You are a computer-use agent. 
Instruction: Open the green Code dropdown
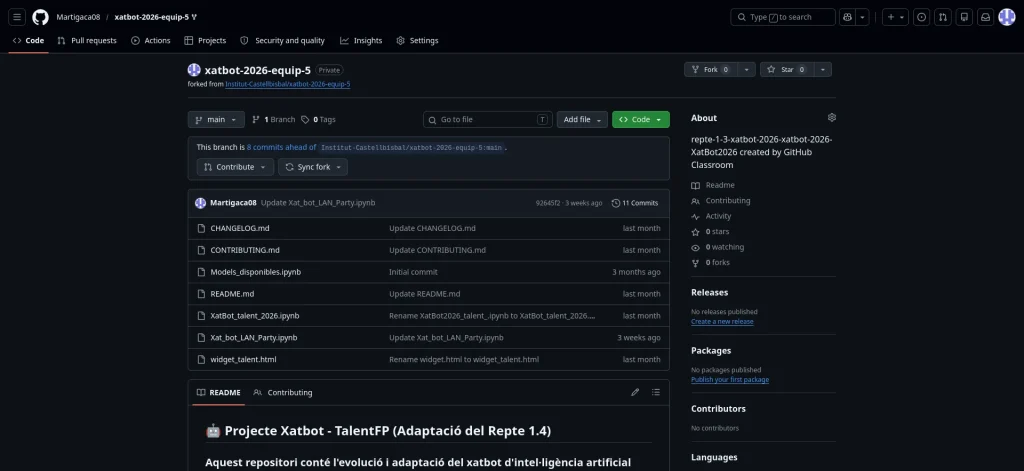[x=640, y=120]
